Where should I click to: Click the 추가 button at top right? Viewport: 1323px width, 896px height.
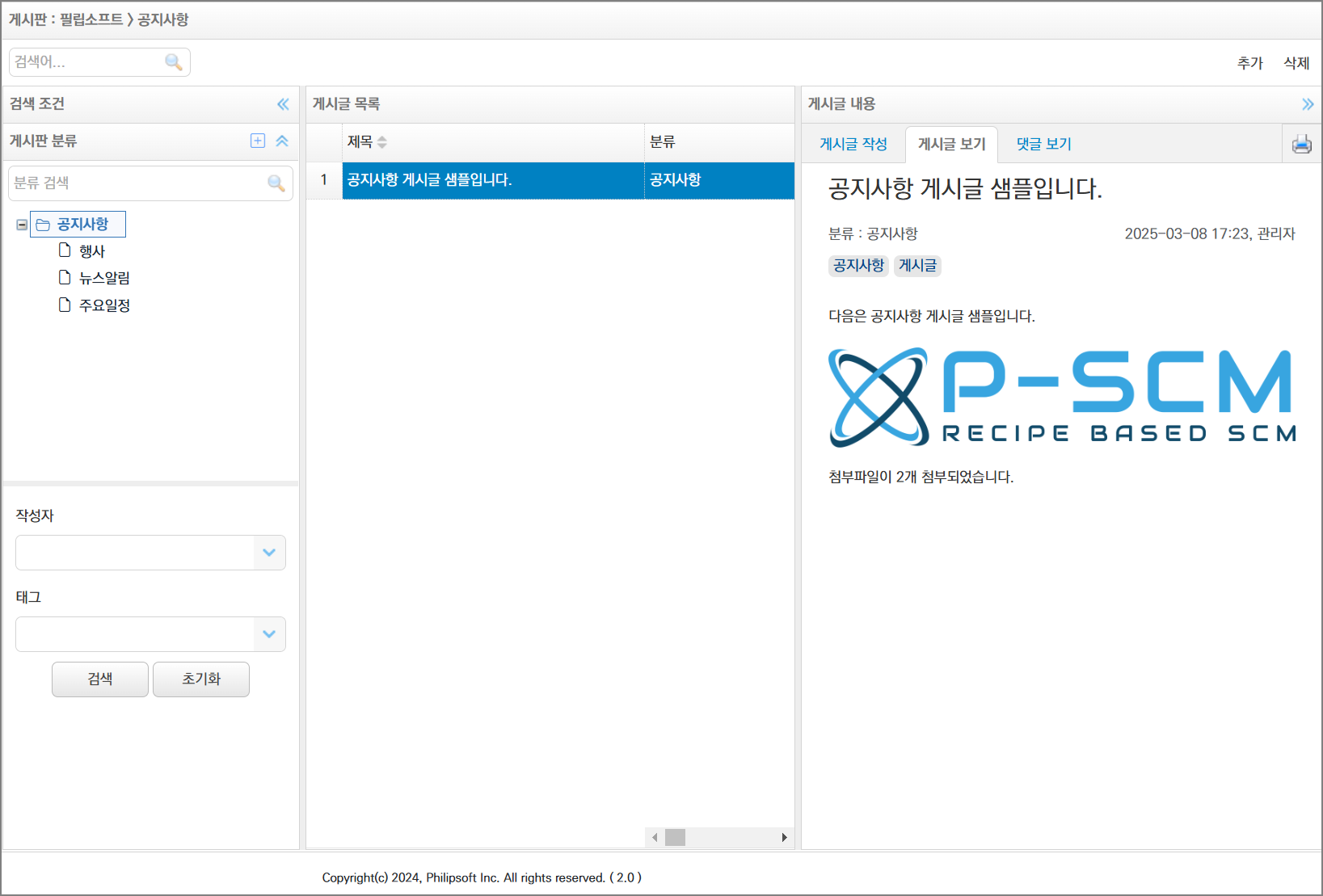(1250, 63)
